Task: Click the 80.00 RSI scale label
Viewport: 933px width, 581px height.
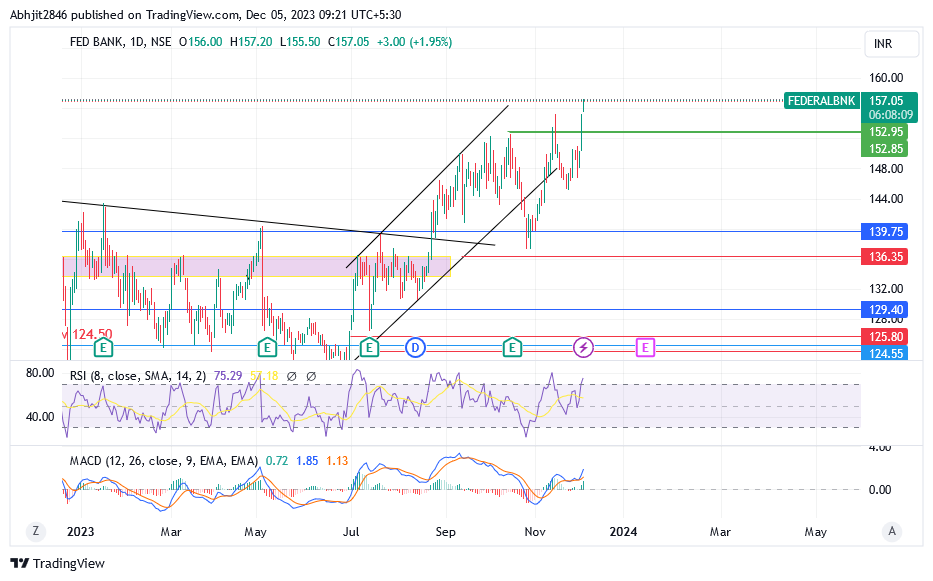Action: click(x=40, y=373)
